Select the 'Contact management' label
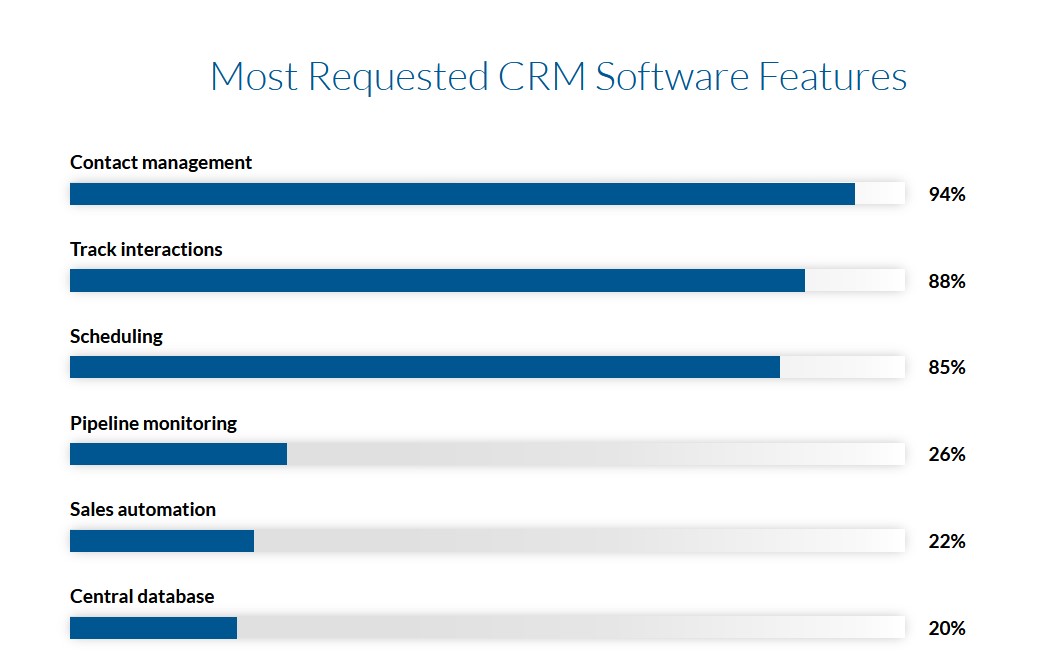Viewport: 1050px width, 656px height. tap(161, 162)
